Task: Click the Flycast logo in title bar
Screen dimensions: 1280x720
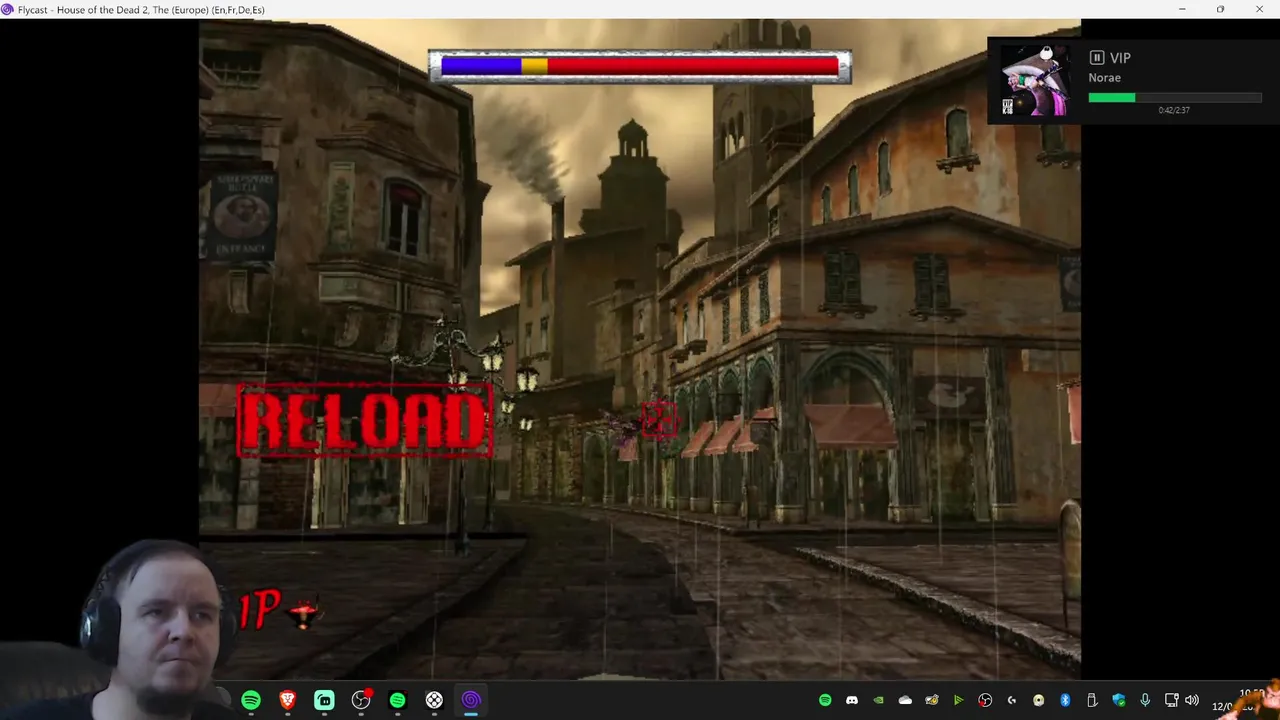Action: point(8,9)
